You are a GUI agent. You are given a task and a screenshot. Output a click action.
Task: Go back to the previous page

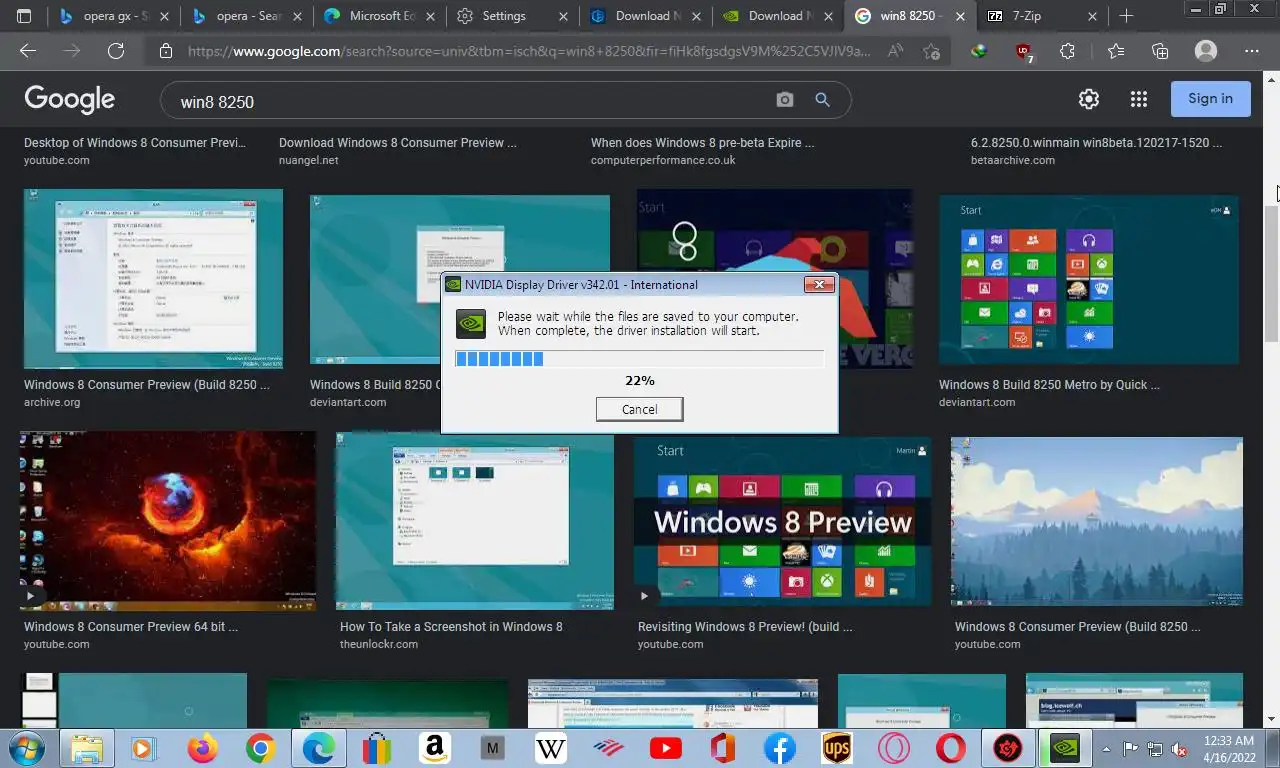pyautogui.click(x=28, y=51)
